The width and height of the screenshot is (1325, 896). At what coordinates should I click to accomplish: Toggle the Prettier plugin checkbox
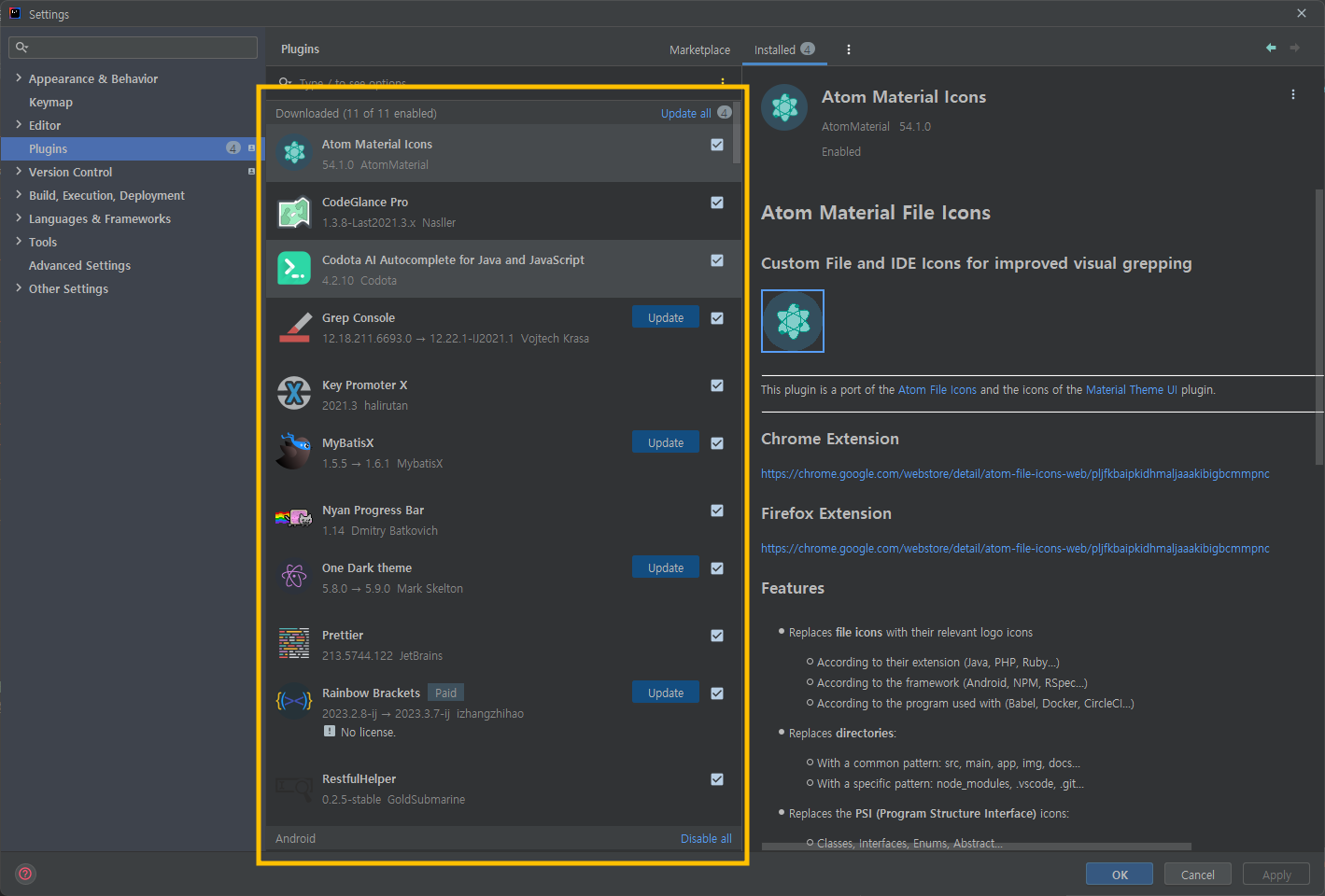(717, 636)
